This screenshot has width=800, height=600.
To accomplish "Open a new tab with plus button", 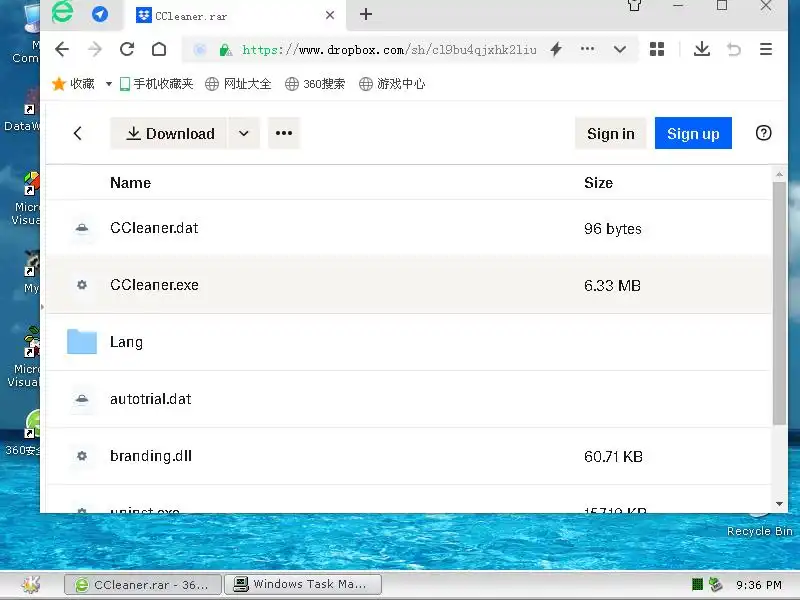I will pos(366,14).
